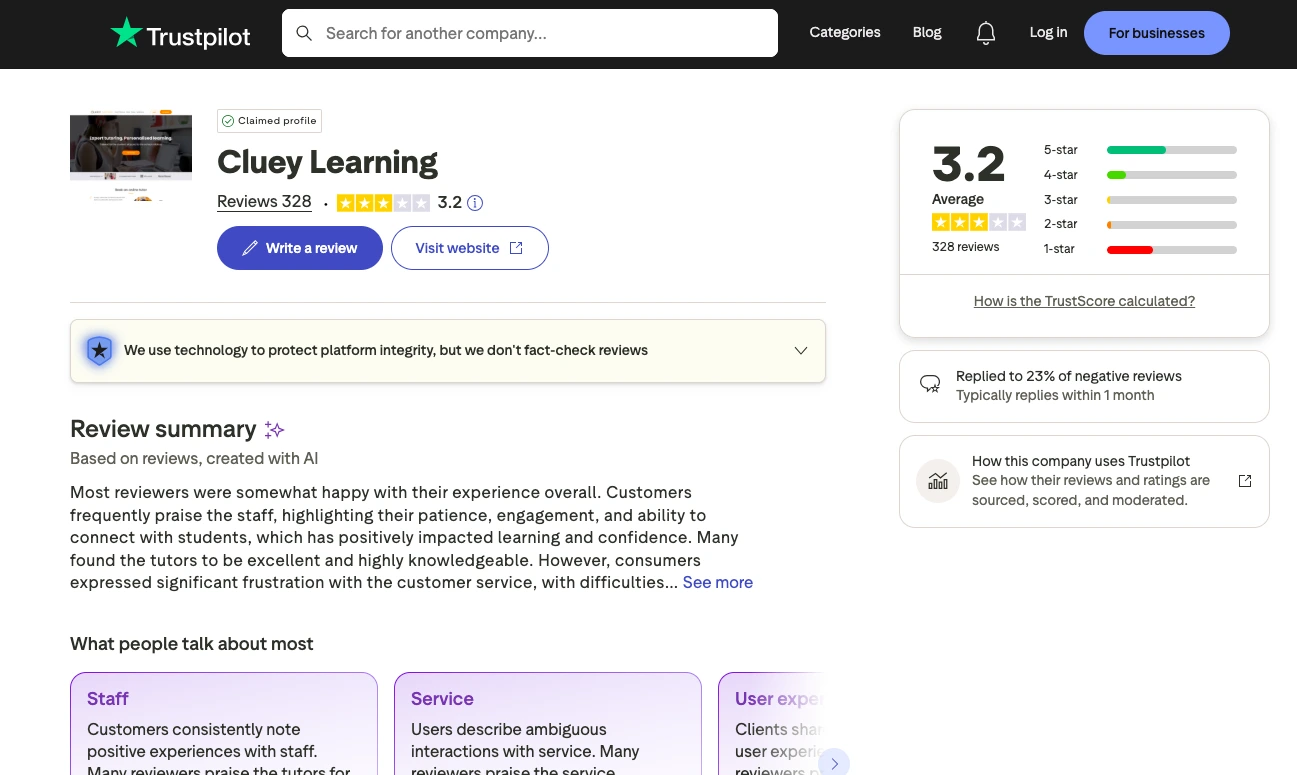Image resolution: width=1297 pixels, height=775 pixels.
Task: Click the Reviews 328 link
Action: (264, 201)
